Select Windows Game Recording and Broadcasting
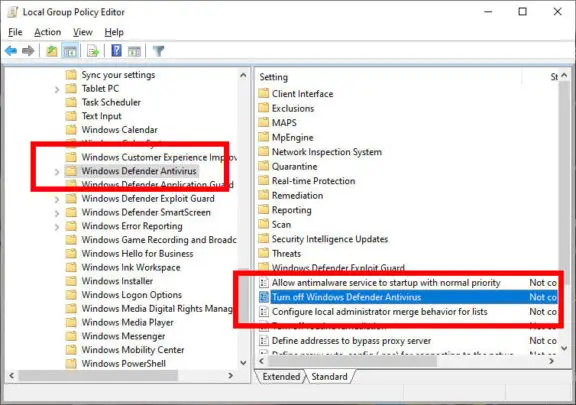The image size is (576, 405). point(151,240)
